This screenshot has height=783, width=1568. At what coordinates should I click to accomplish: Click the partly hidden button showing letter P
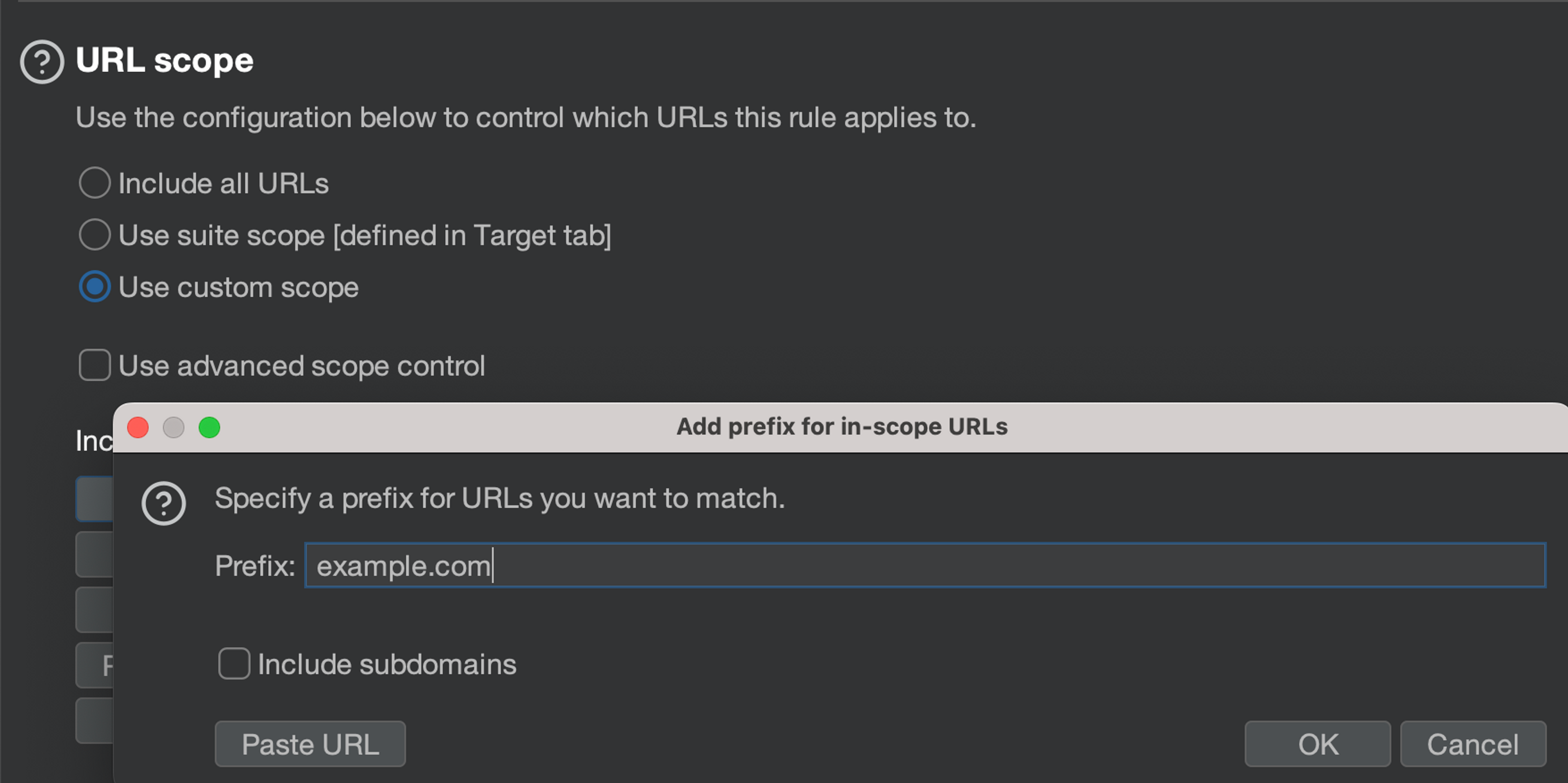click(95, 665)
